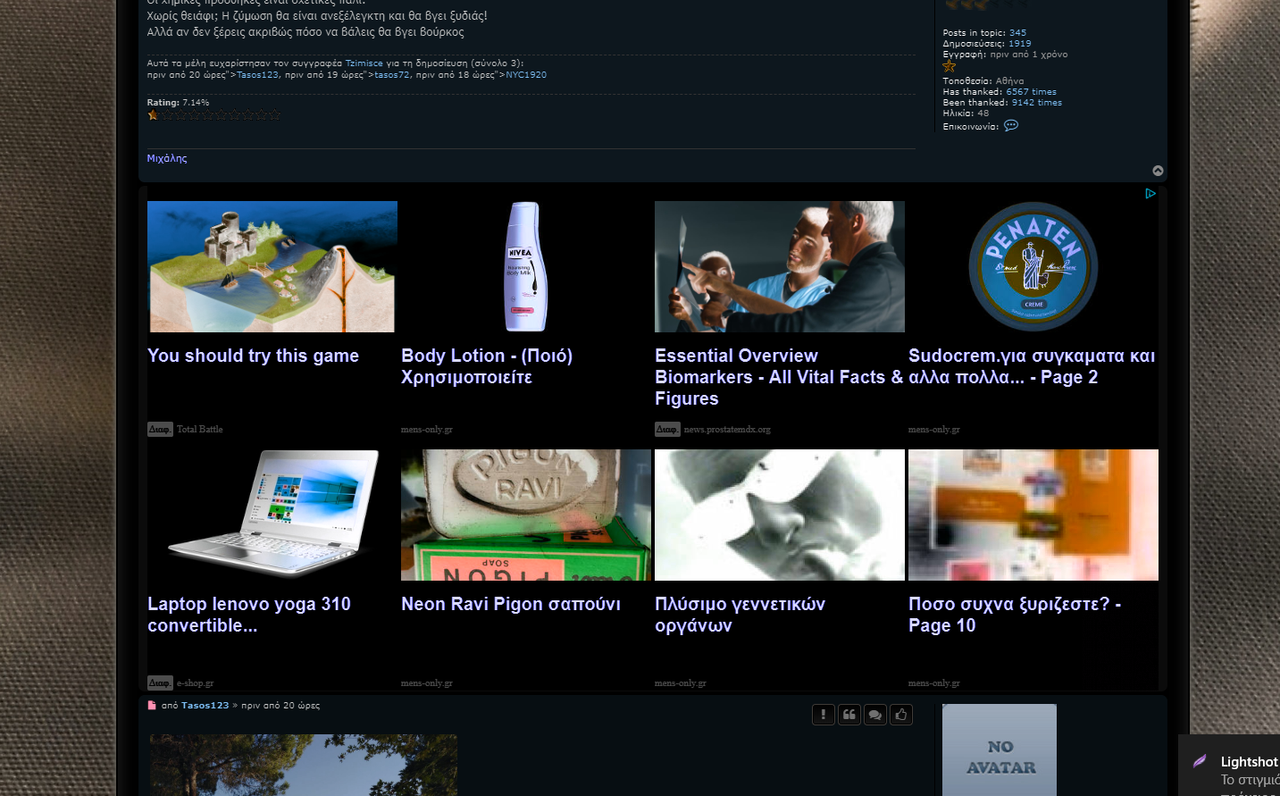Screen dimensions: 1280x796
Task: Click the pink post icon beside Tasos123
Action: [152, 706]
